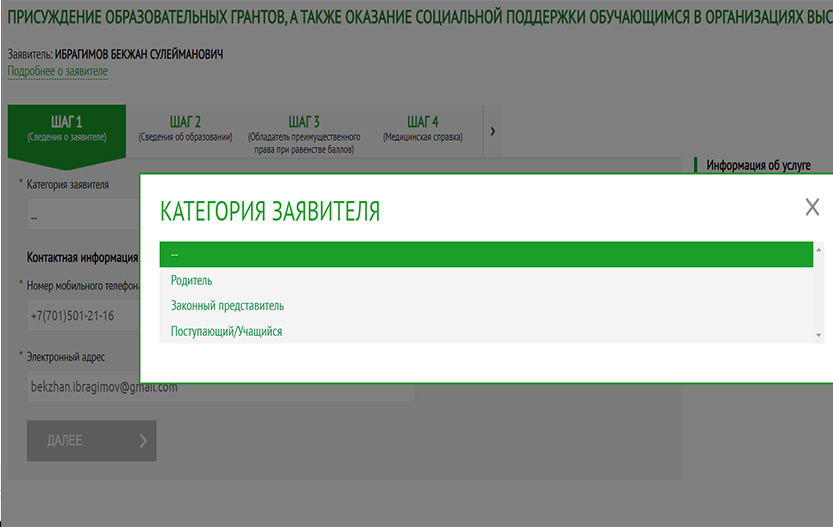
Task: Click the arrow to show more steps
Action: point(492,131)
